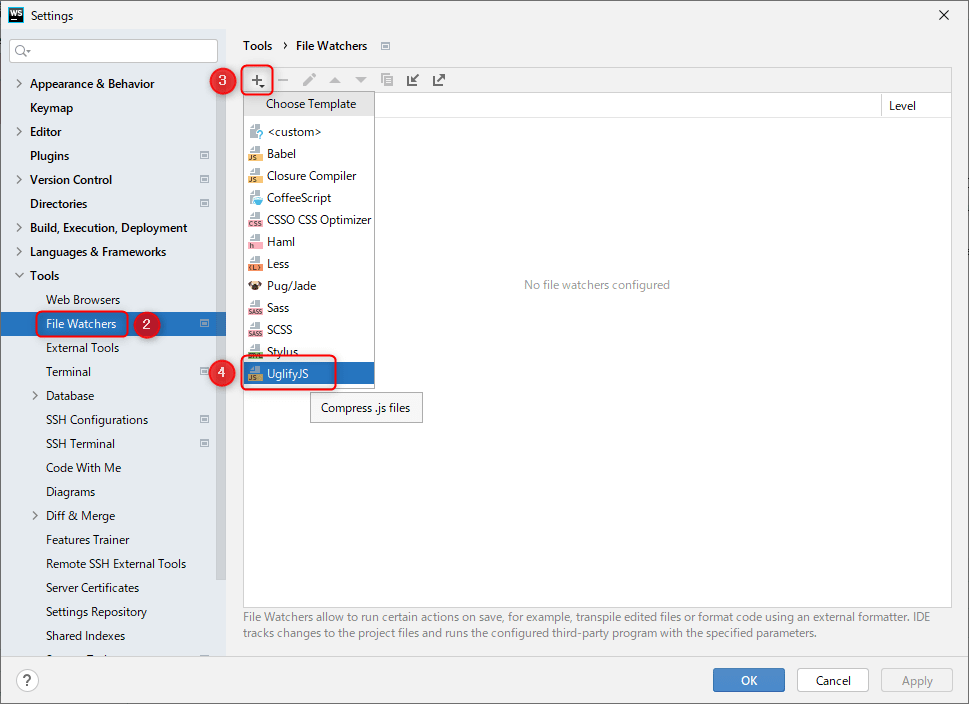
Task: Click the Copy watcher icon
Action: (x=387, y=80)
